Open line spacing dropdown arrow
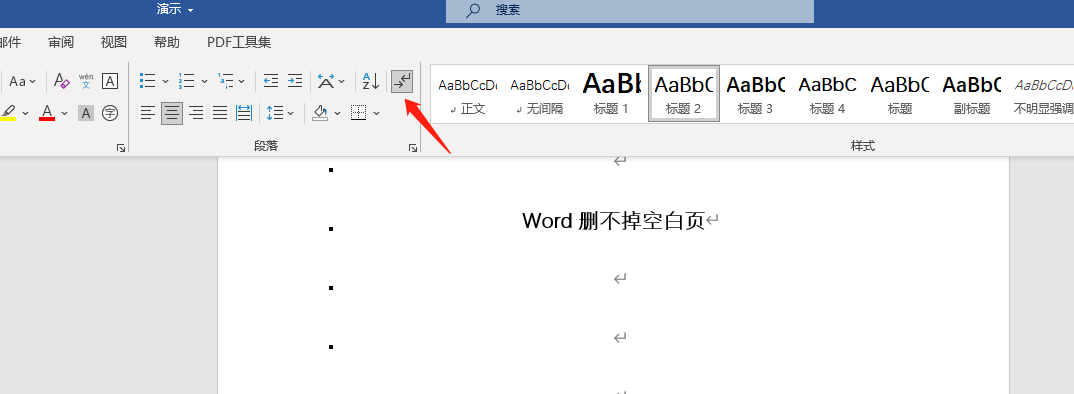This screenshot has height=394, width=1074. pyautogui.click(x=291, y=113)
